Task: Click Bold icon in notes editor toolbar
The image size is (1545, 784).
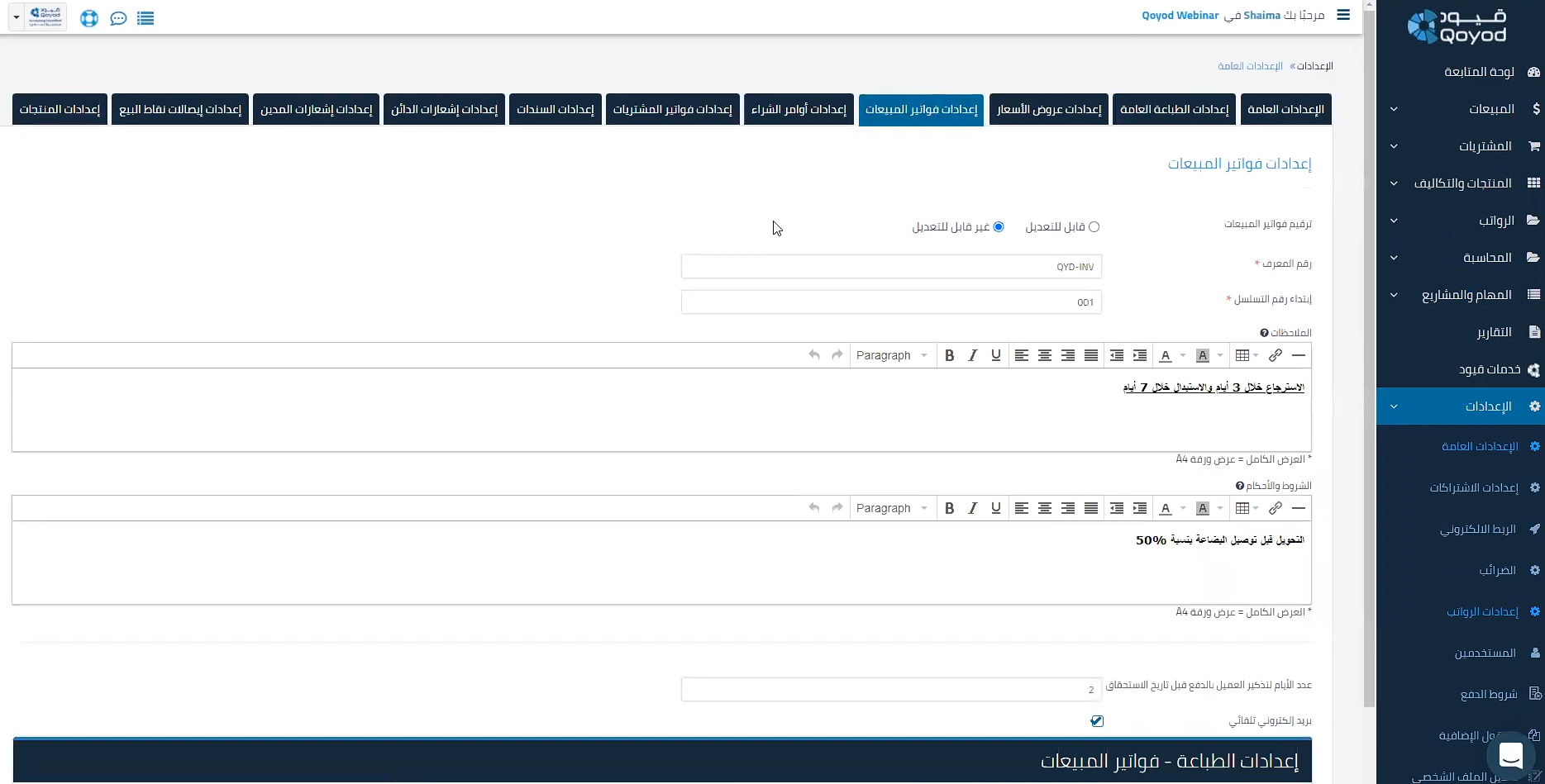Action: (x=949, y=355)
